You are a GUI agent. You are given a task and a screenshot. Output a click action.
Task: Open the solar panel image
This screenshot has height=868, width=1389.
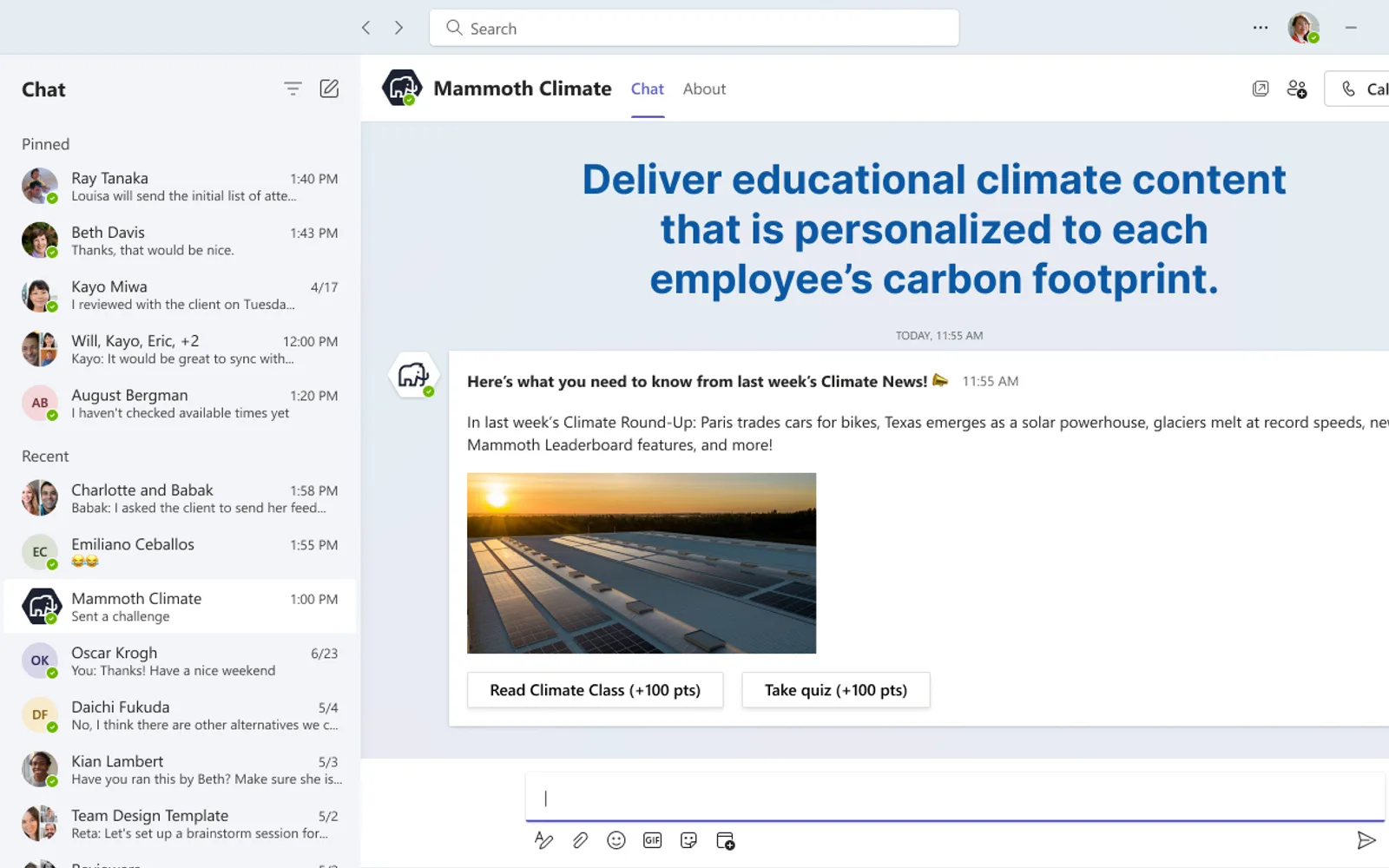(x=642, y=563)
